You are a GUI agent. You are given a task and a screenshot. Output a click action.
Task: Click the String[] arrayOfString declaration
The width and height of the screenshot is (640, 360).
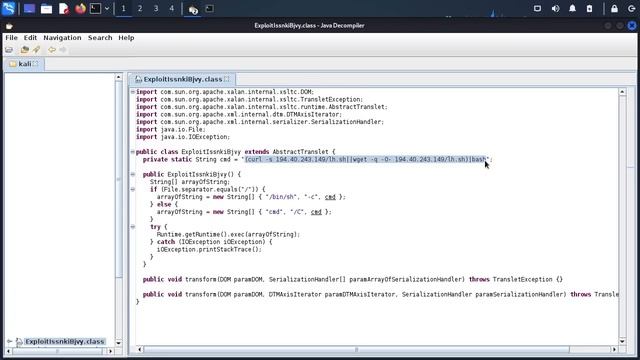point(190,182)
